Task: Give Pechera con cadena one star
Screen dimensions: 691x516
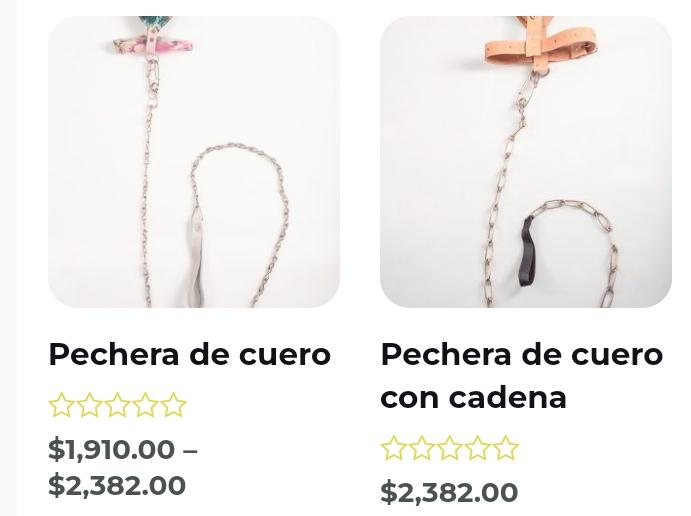Action: click(x=394, y=448)
